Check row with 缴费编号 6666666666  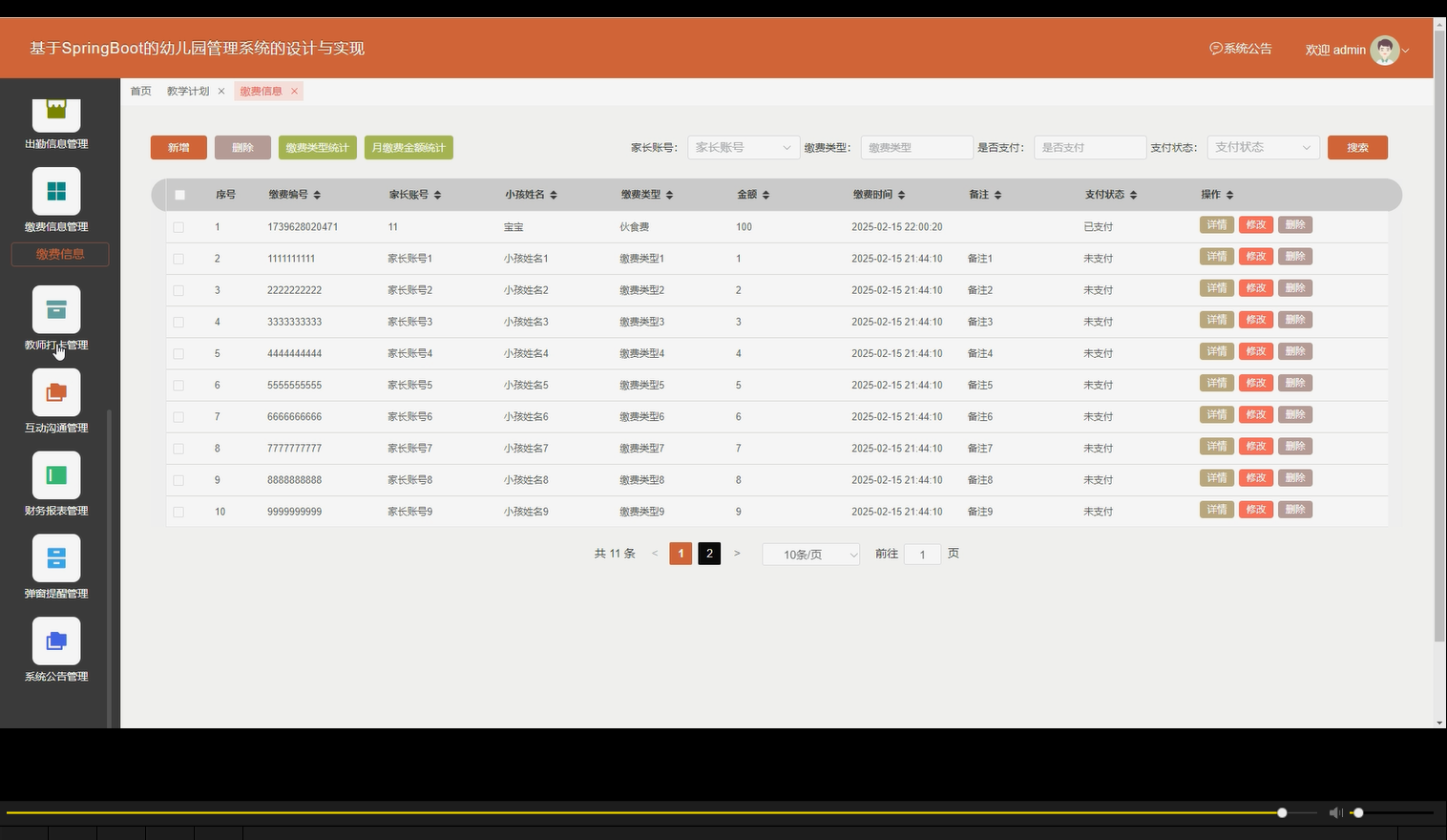tap(178, 417)
